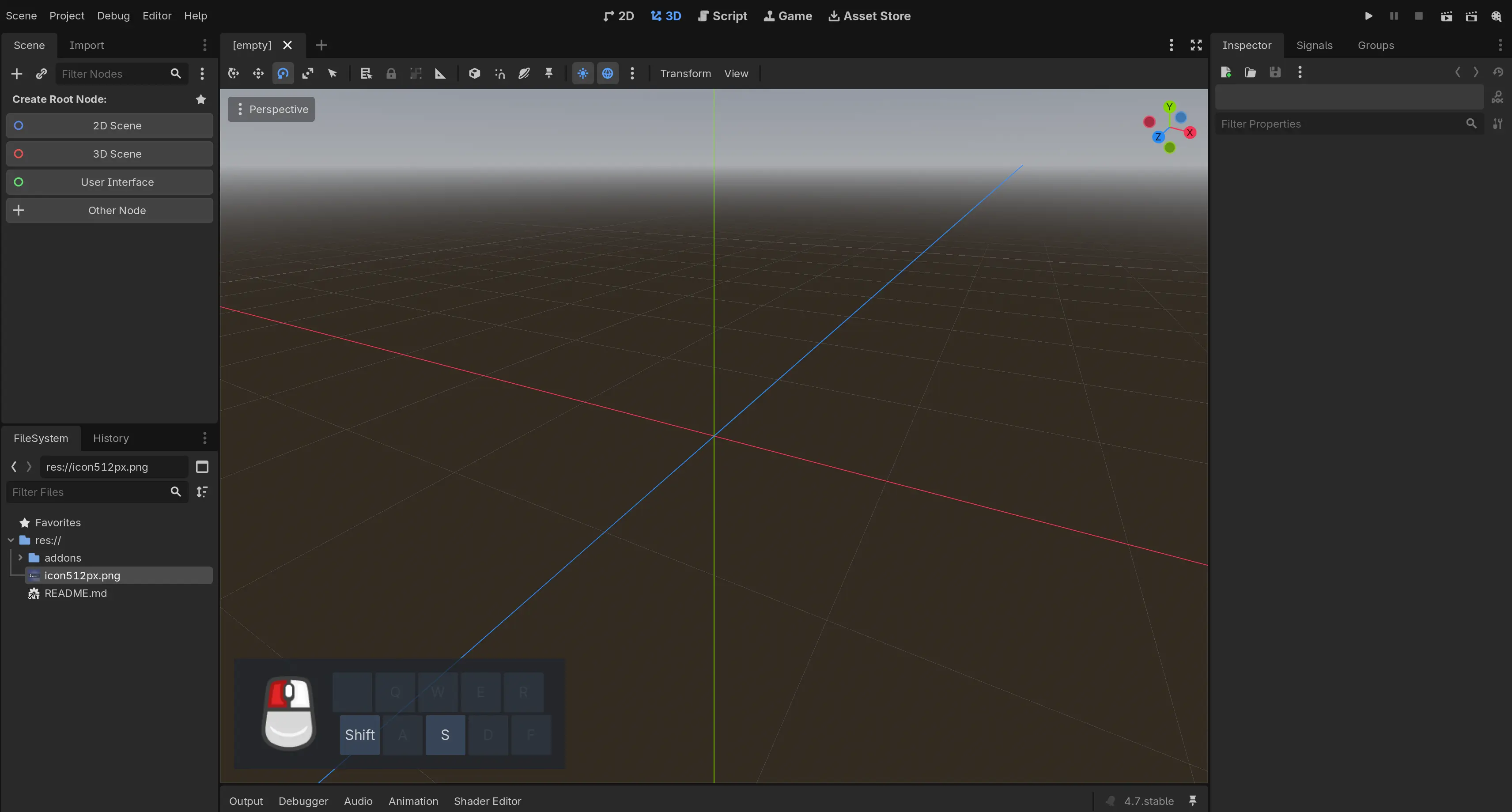This screenshot has height=812, width=1512.
Task: Run the project with the play button
Action: [x=1368, y=16]
